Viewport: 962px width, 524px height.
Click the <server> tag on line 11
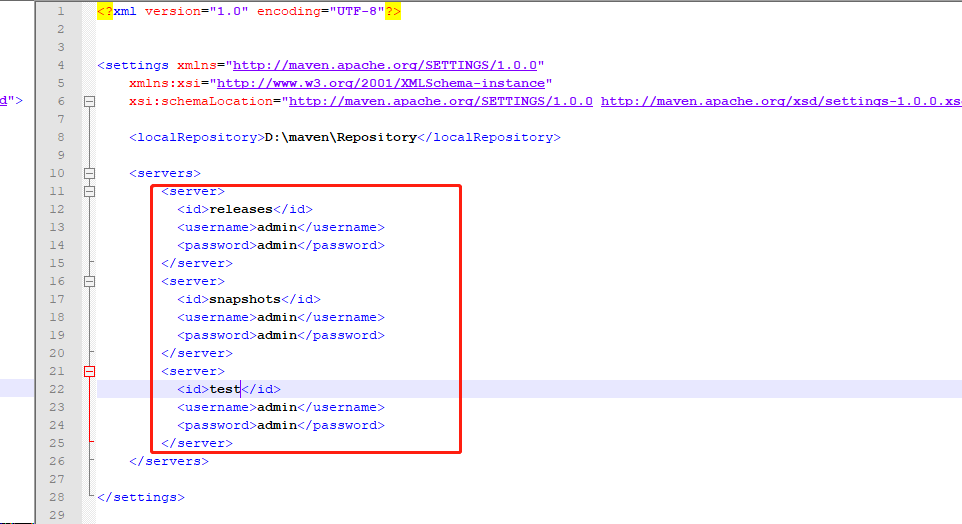[x=193, y=191]
